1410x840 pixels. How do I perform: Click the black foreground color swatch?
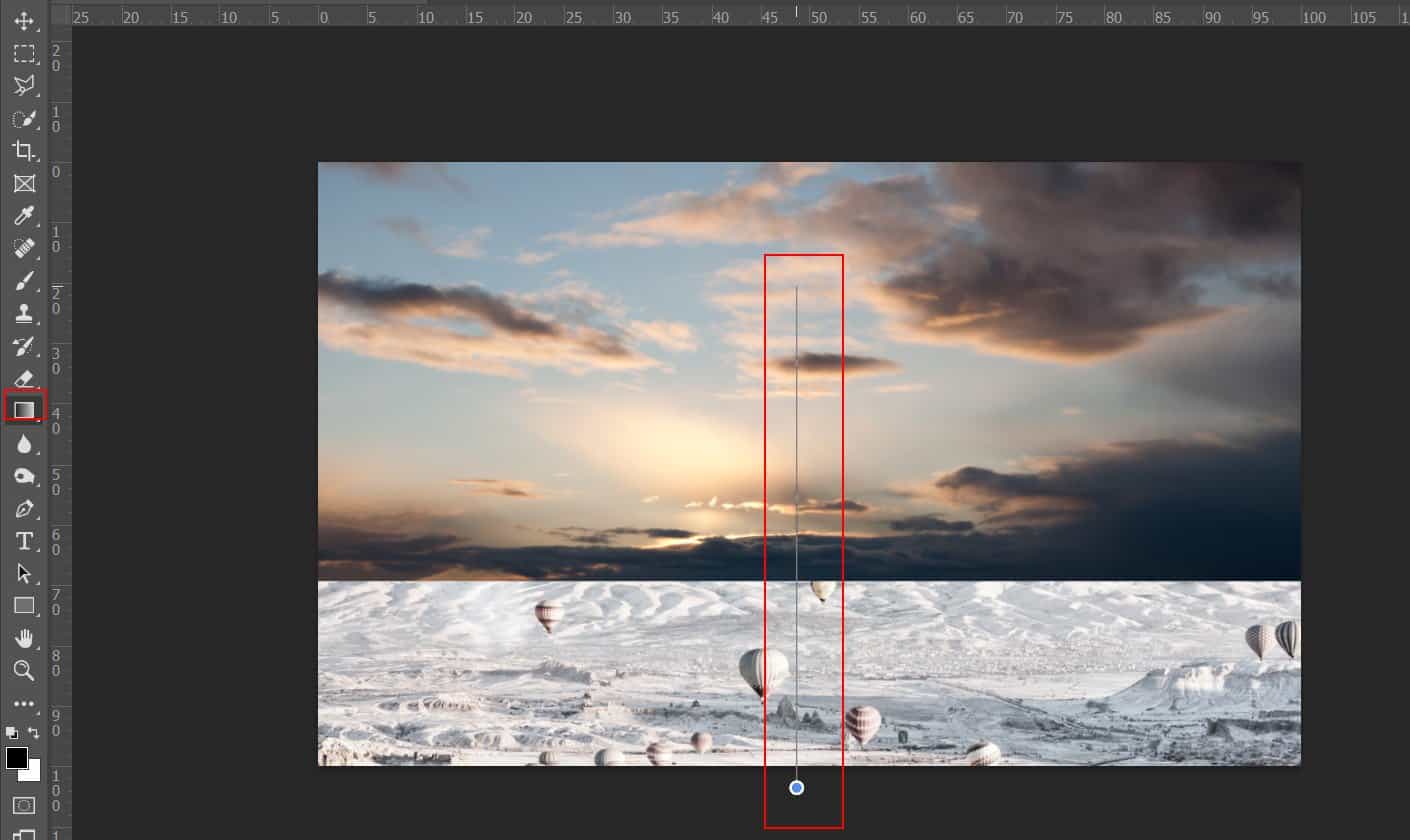pos(16,758)
